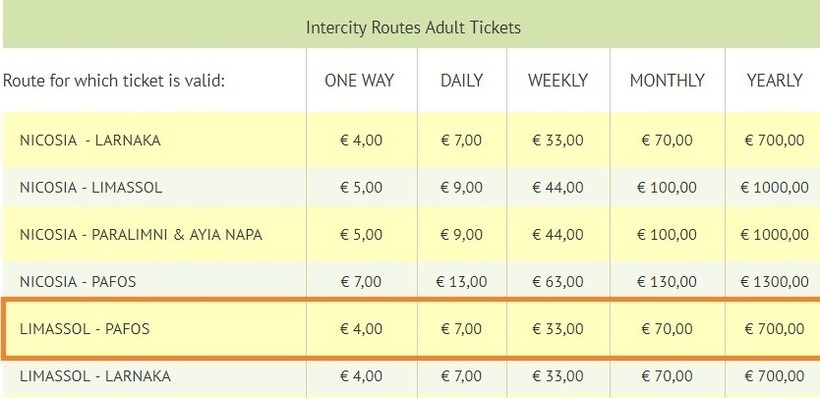Click the NICOSIA - LIMASSOL route name

[91, 187]
